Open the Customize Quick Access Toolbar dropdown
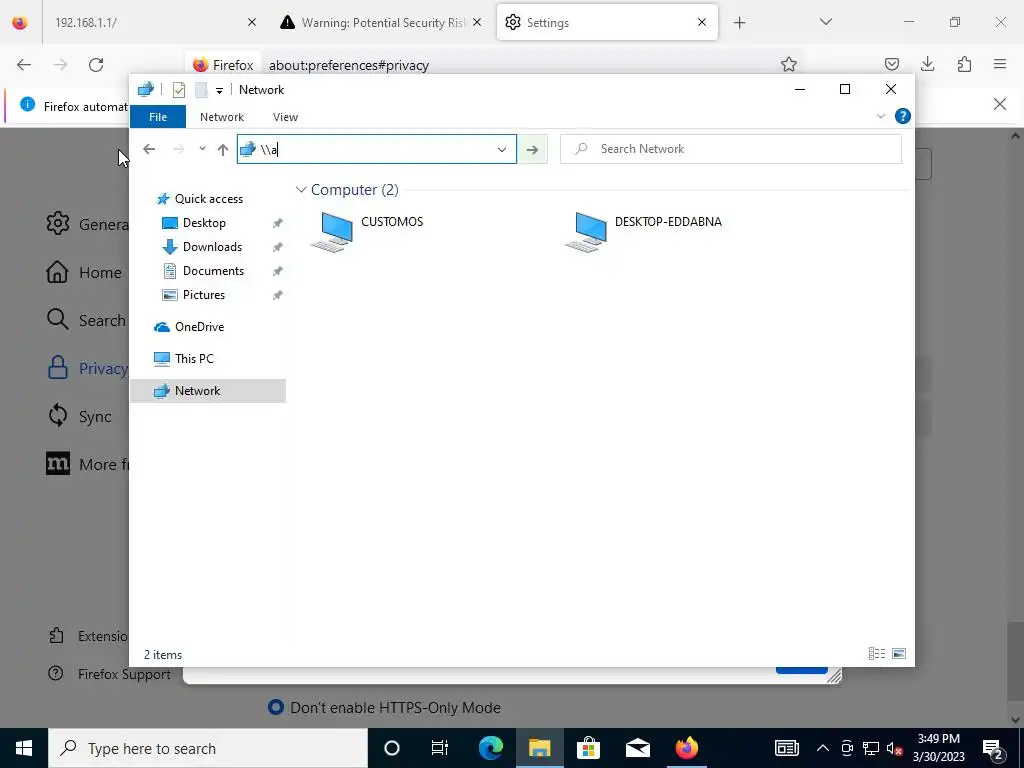 pos(219,91)
